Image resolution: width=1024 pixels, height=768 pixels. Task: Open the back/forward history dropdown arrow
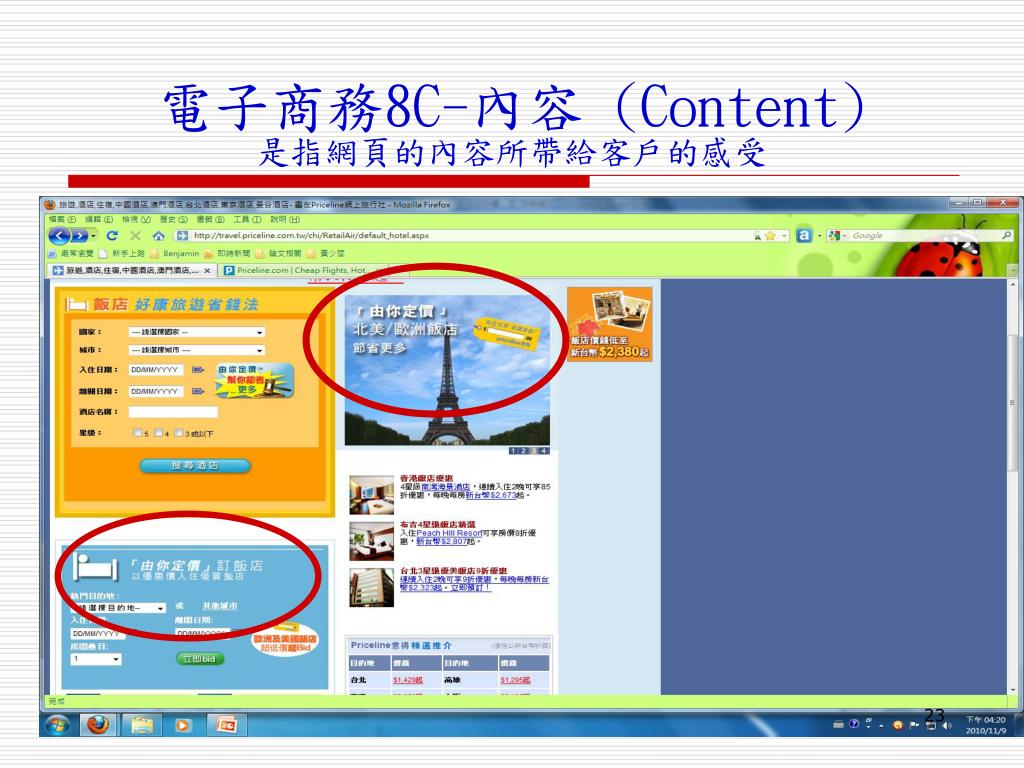93,236
